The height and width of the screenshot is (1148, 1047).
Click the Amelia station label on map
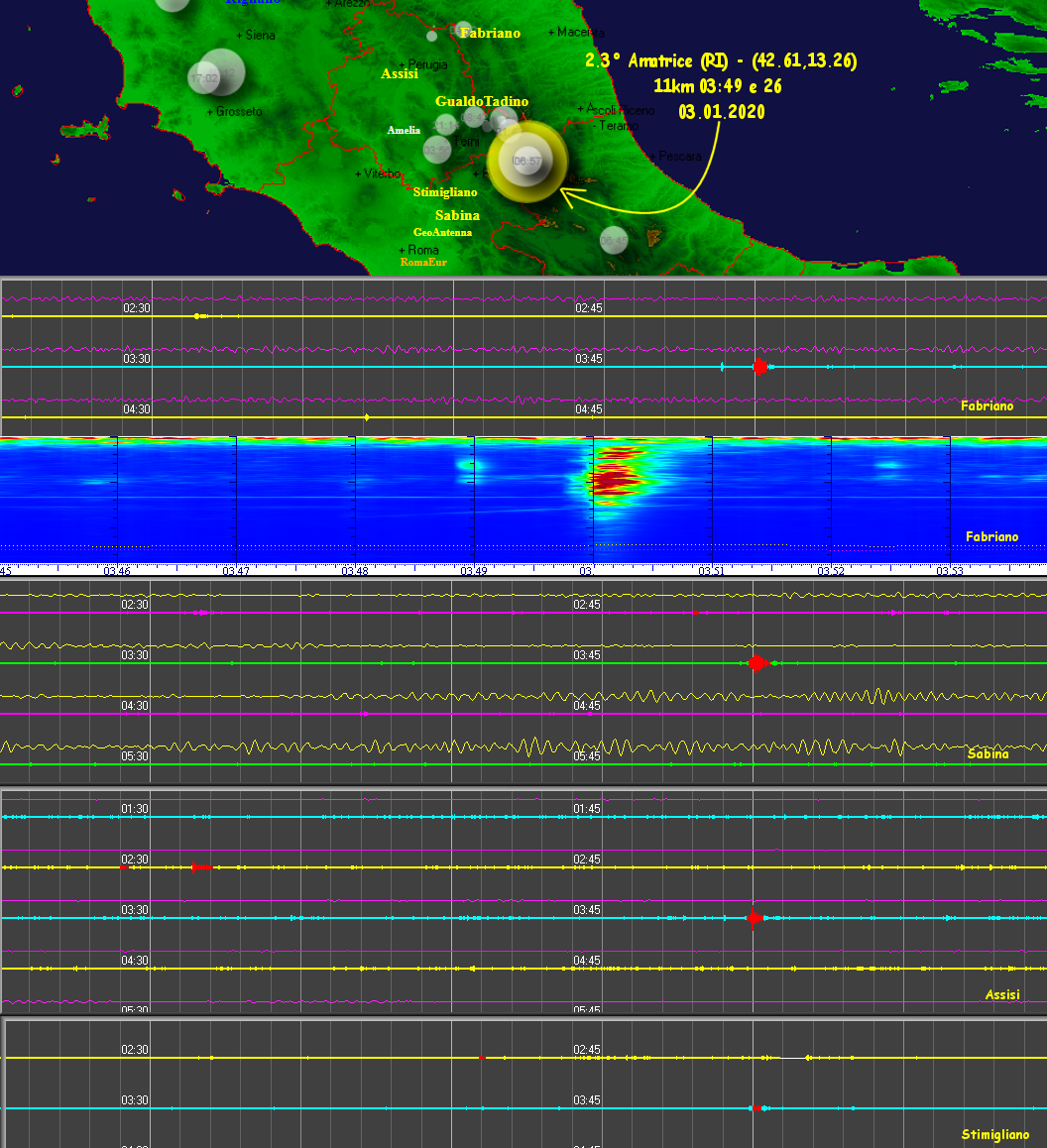pos(404,130)
